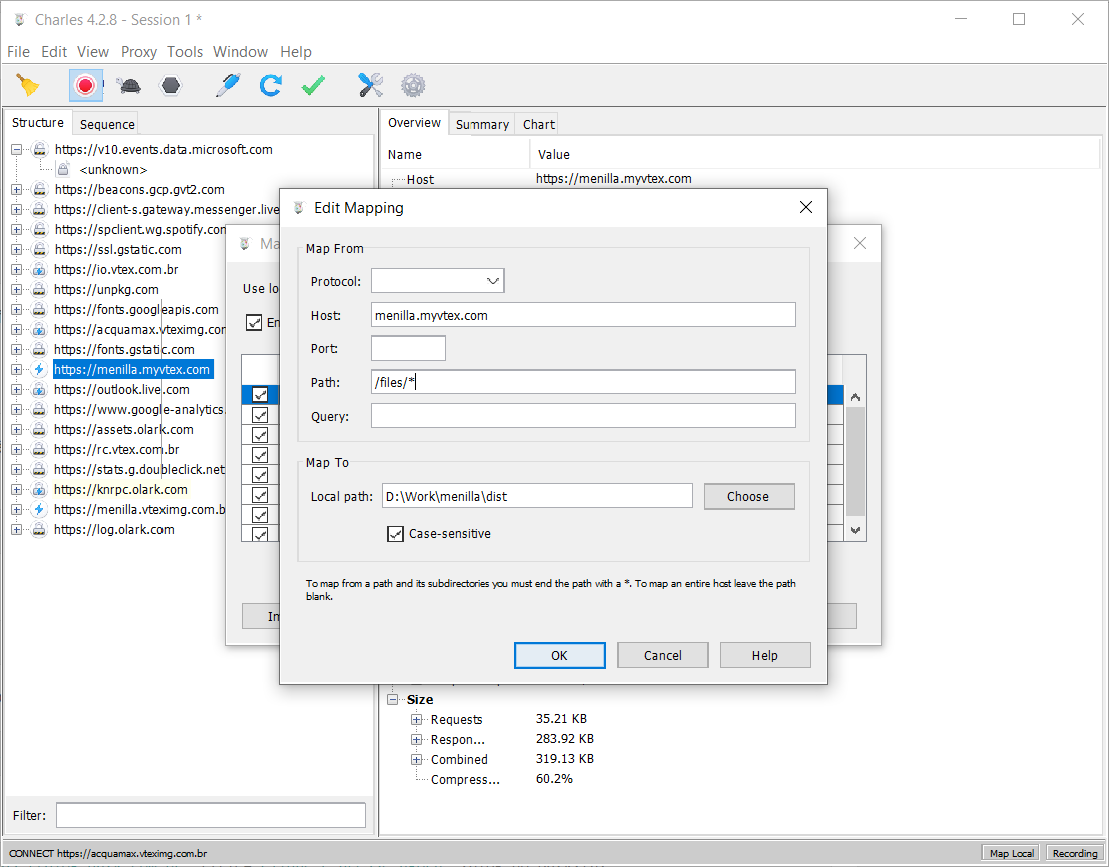Toggle first highlighted mapping row checkbox

click(x=260, y=395)
